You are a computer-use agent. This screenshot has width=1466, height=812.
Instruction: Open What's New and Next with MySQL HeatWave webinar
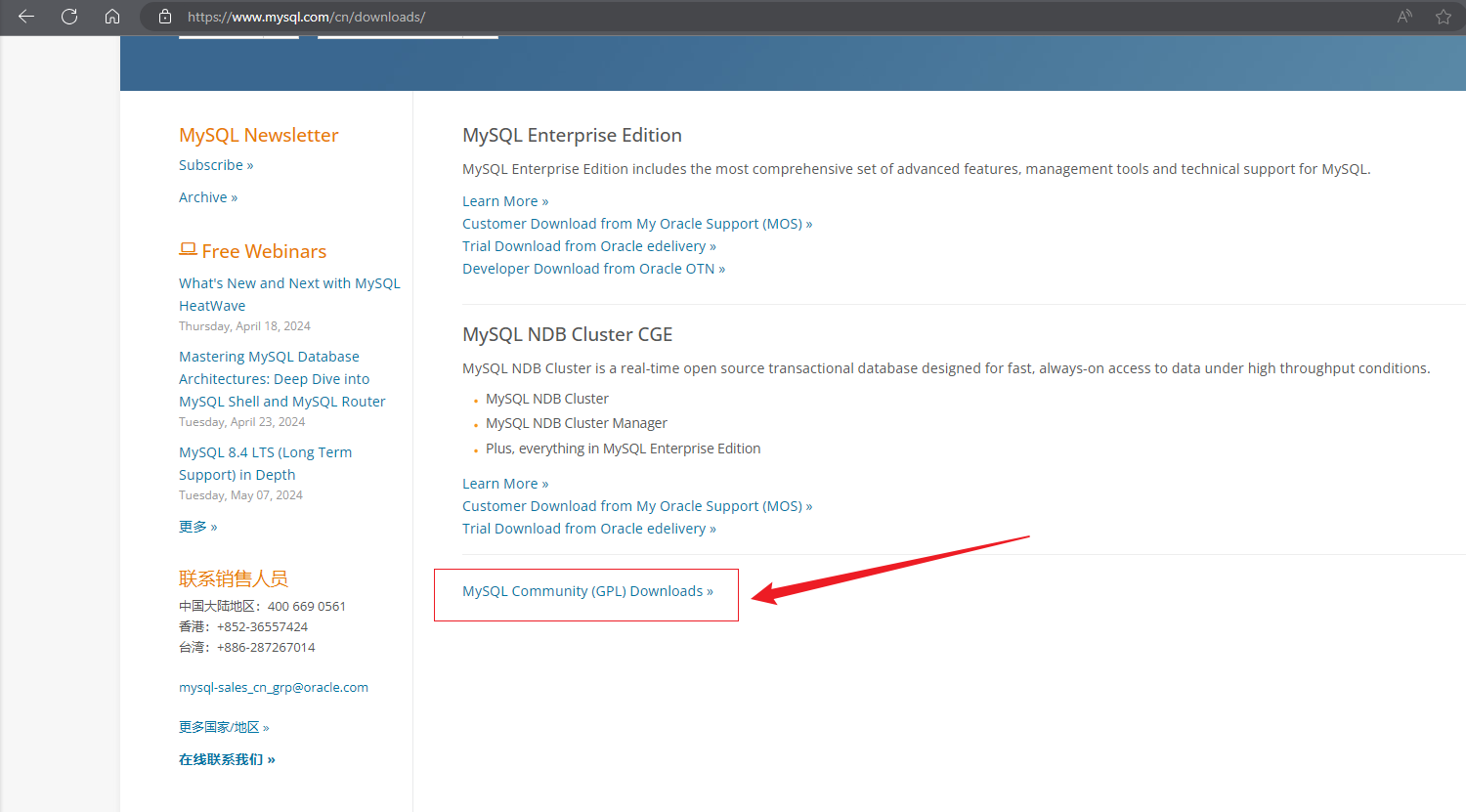pos(289,294)
